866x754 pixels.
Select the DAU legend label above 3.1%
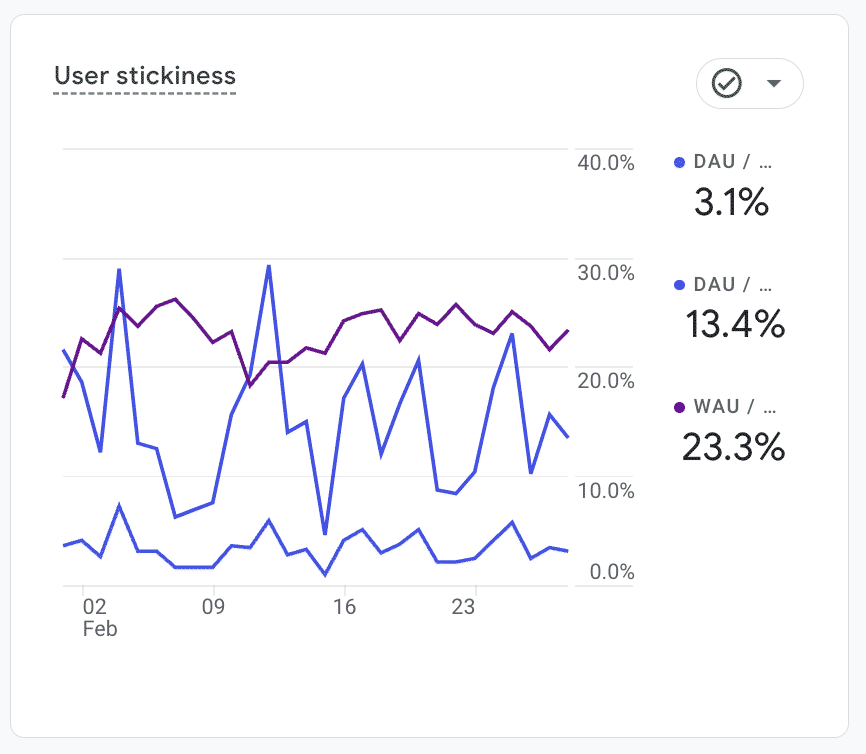[733, 162]
